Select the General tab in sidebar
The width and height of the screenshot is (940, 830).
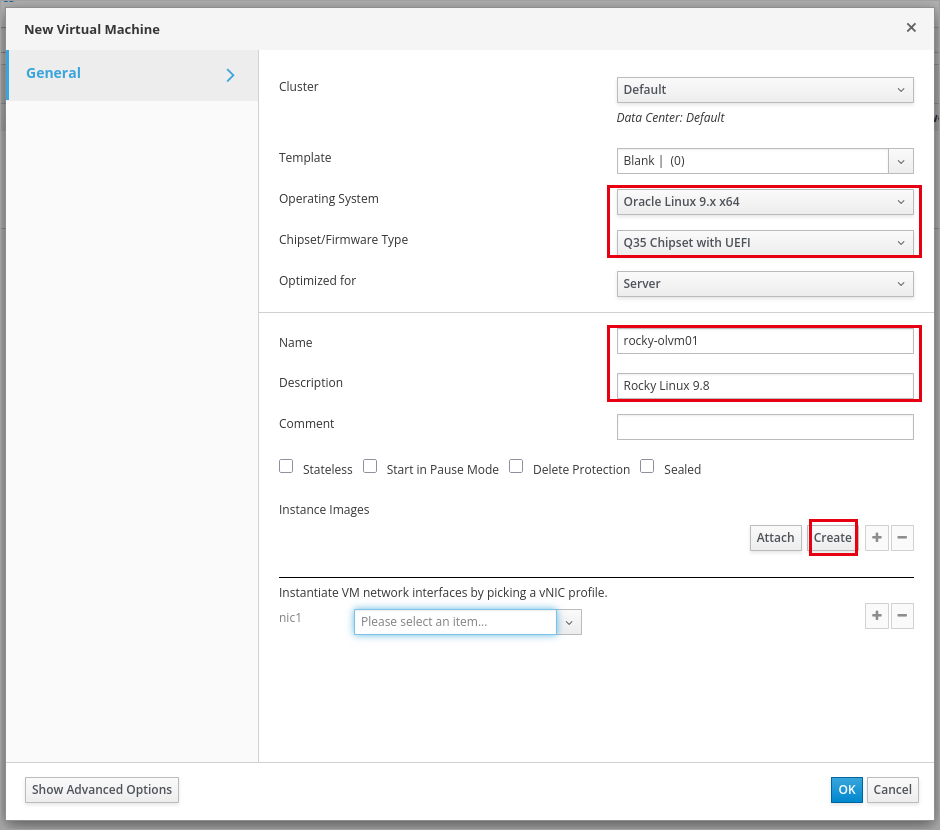[132, 75]
